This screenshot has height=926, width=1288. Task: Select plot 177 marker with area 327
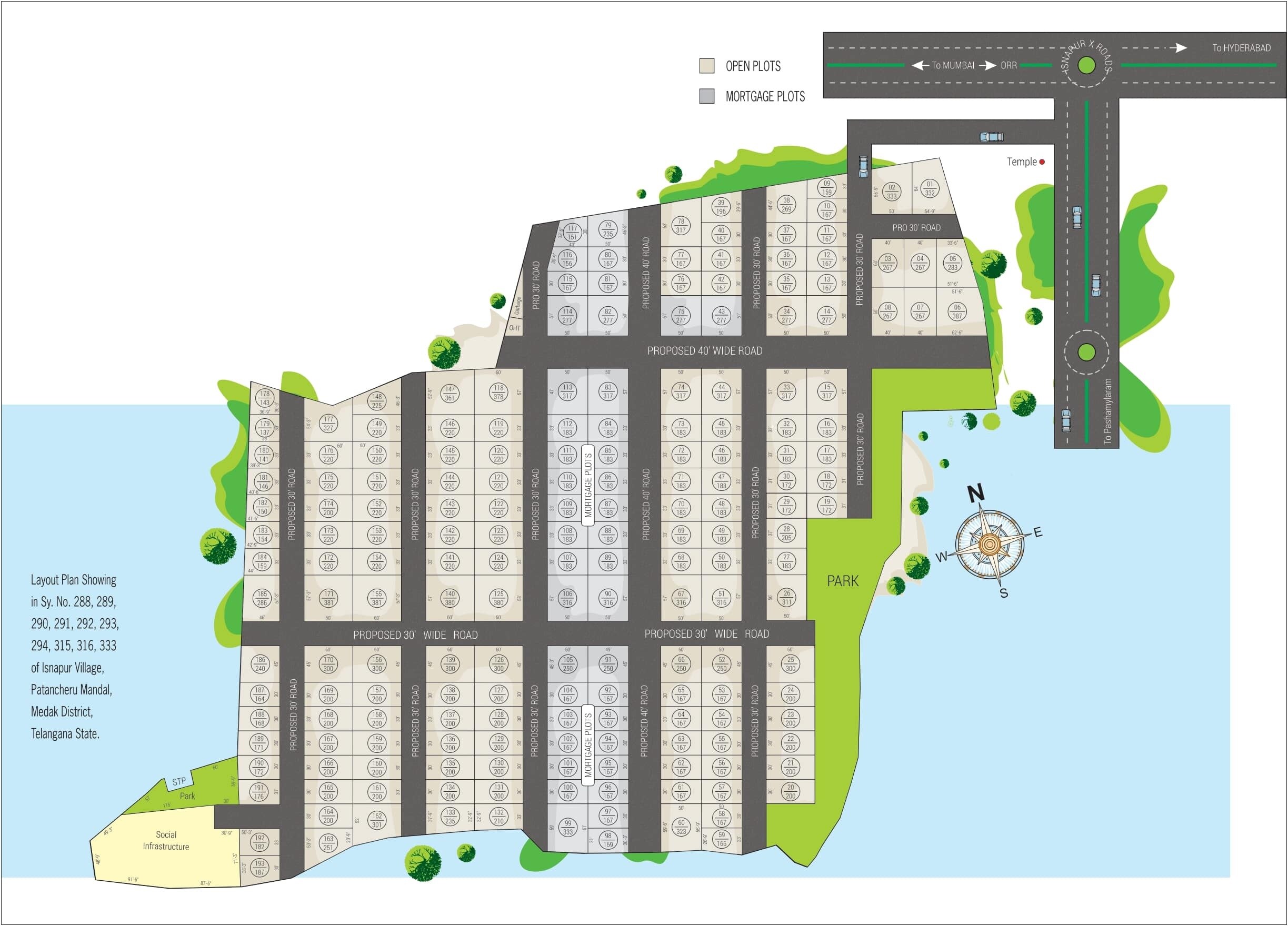coord(328,424)
